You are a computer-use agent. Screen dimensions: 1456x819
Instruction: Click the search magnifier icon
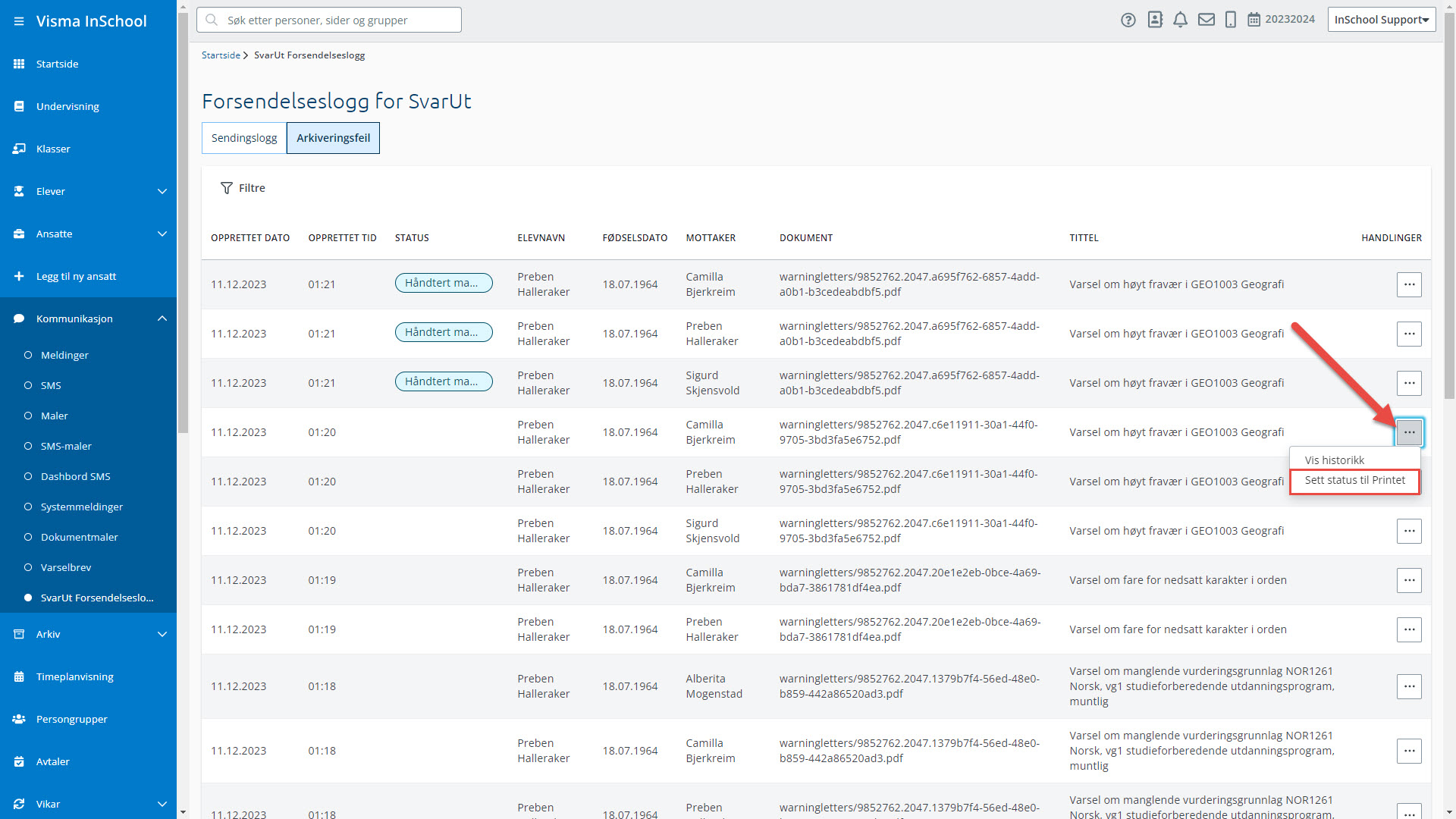tap(212, 20)
